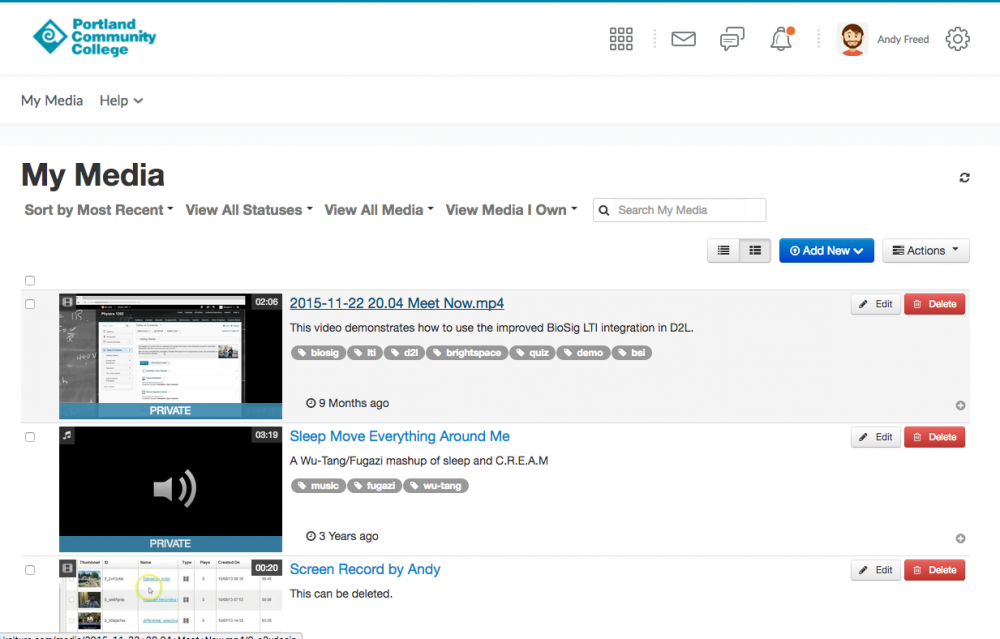Switch to list view layout
Image resolution: width=1000 pixels, height=639 pixels.
723,250
